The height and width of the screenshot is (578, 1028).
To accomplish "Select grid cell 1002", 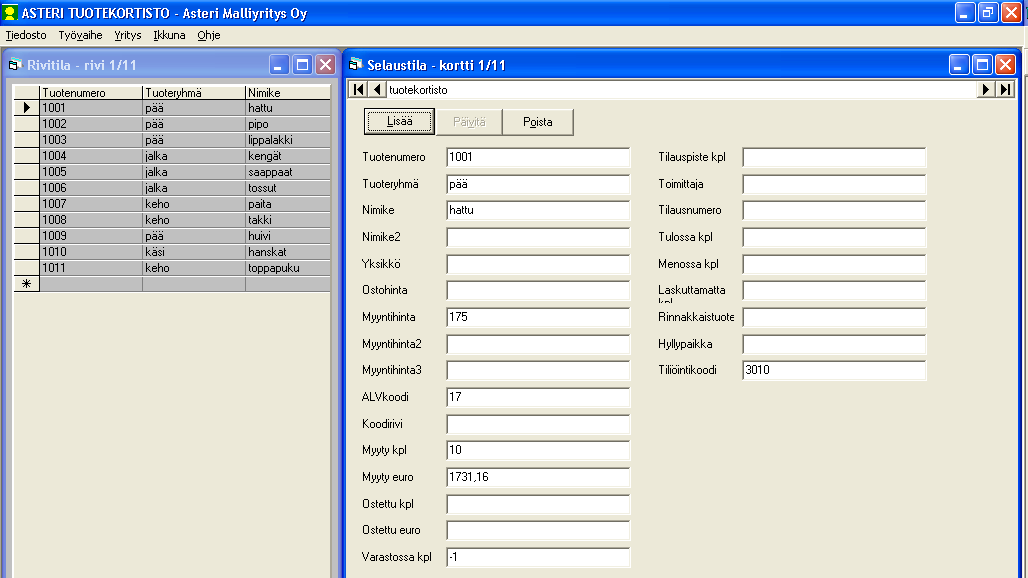I will point(90,124).
